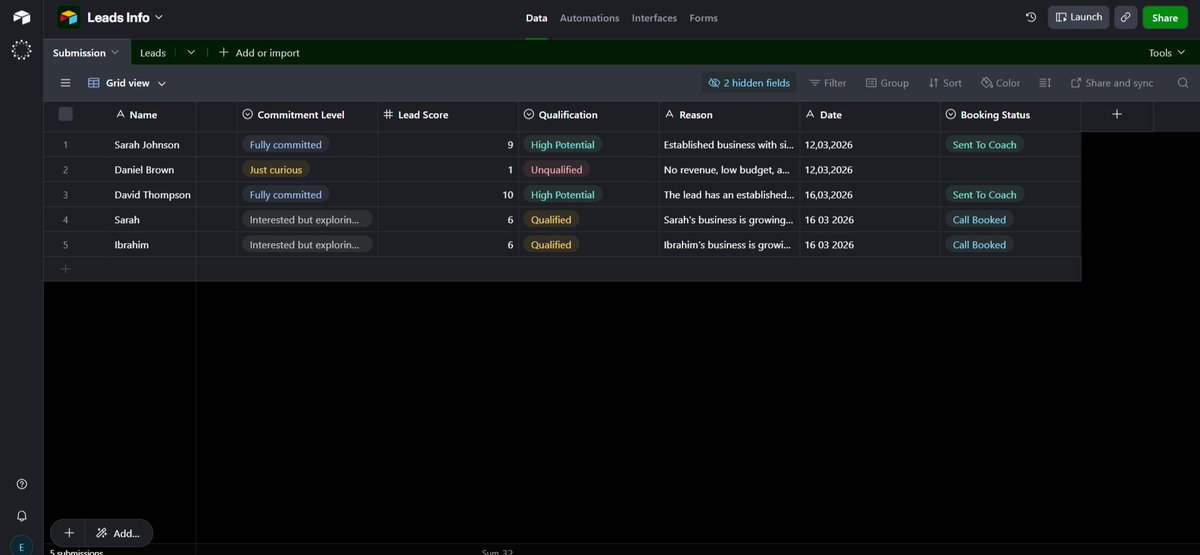Select the 'Just curious' commitment cell
The height and width of the screenshot is (555, 1200).
point(307,169)
